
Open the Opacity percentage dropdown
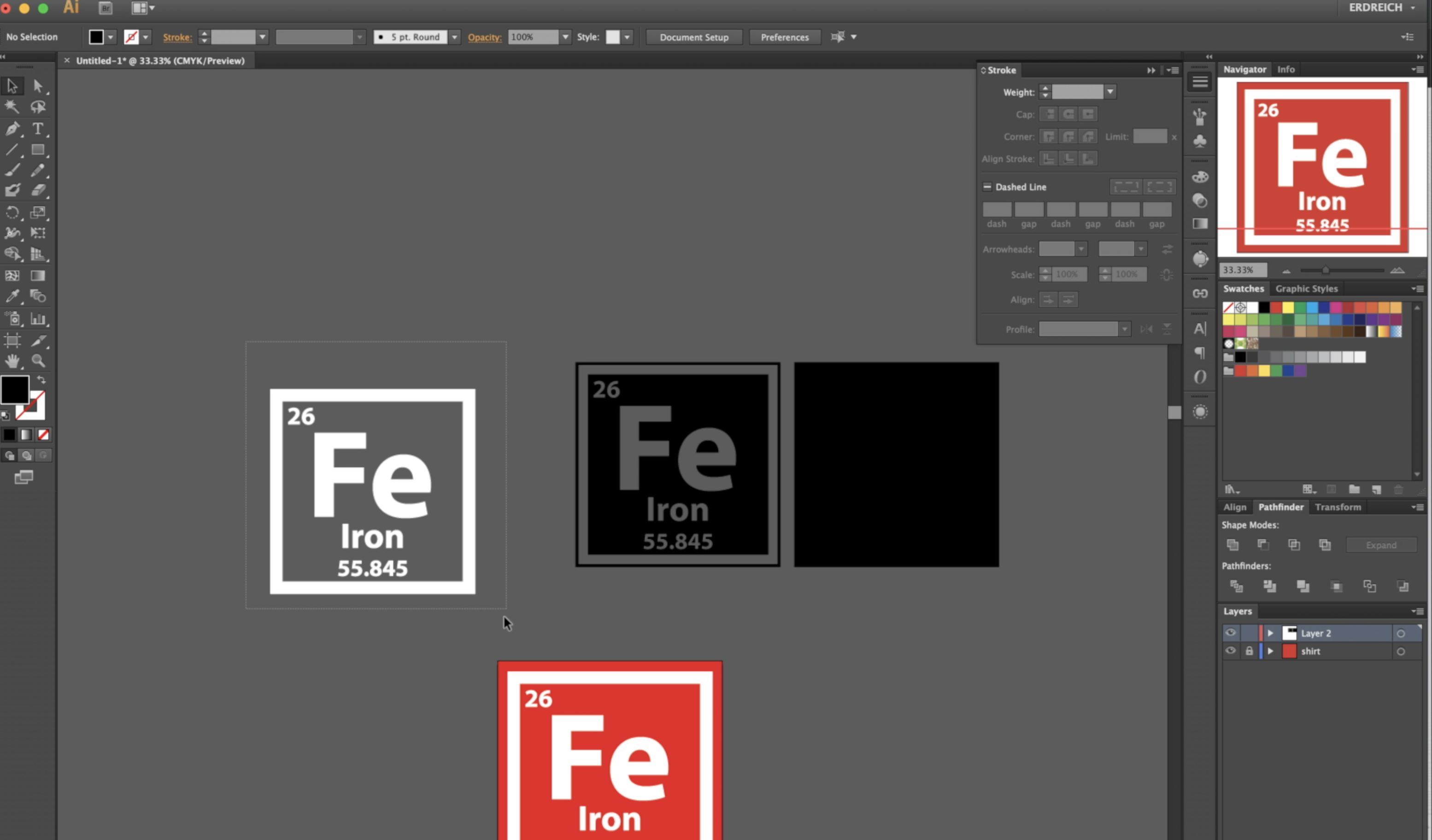click(565, 37)
